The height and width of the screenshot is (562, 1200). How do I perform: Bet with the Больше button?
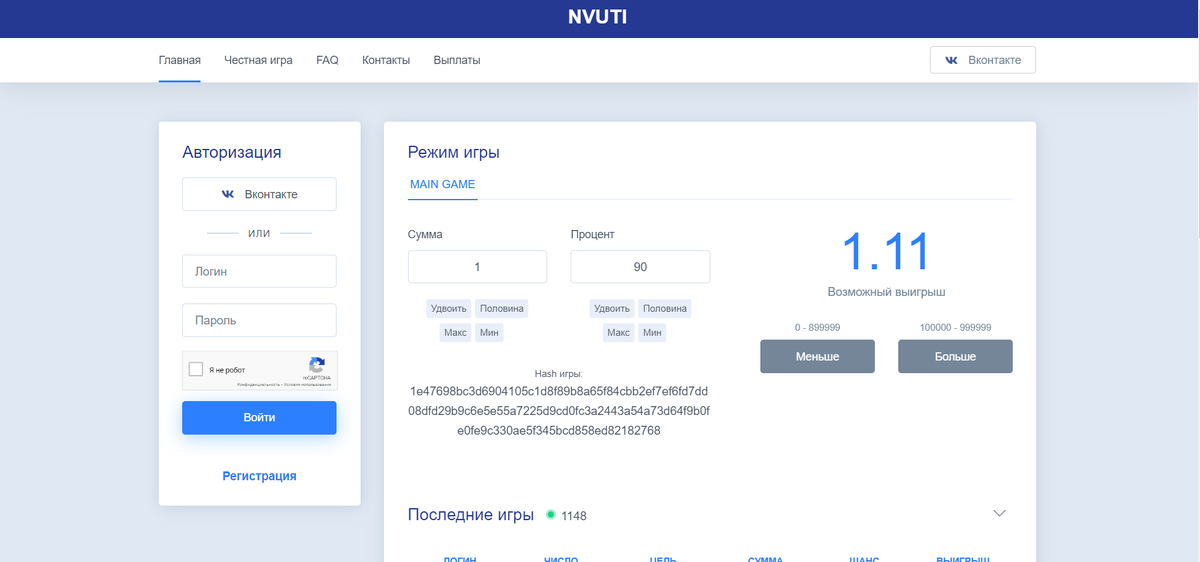click(x=955, y=356)
